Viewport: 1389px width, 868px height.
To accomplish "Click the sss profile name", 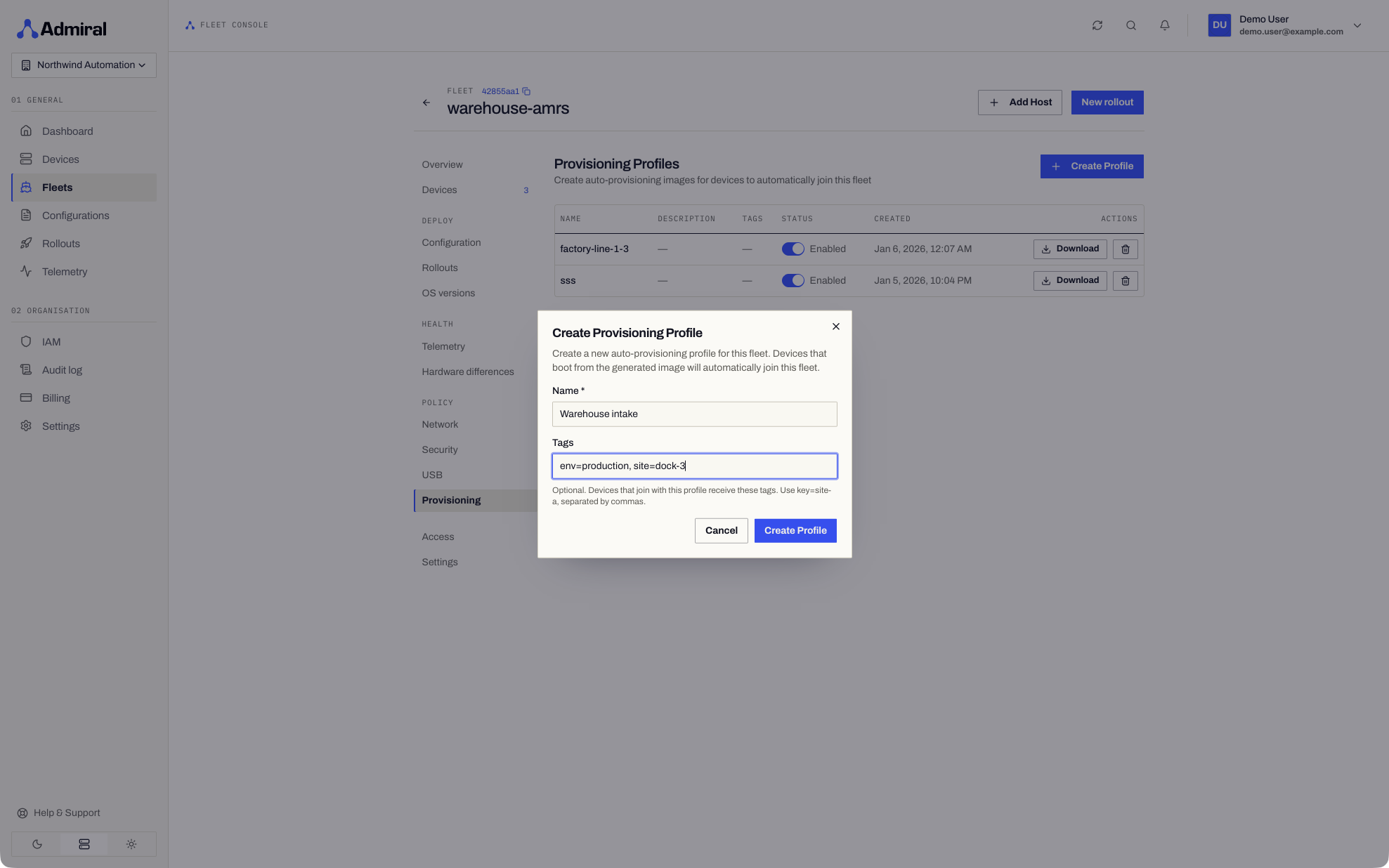I will (x=568, y=281).
